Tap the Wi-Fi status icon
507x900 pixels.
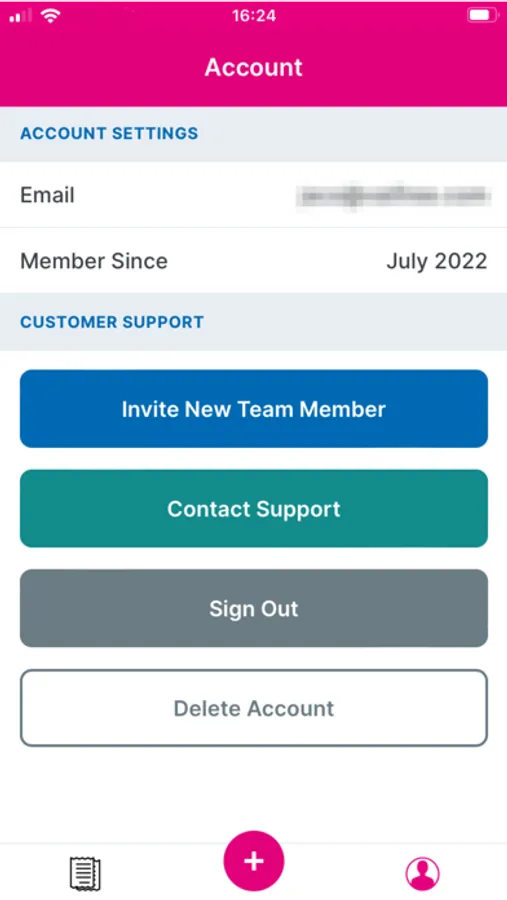[x=52, y=16]
